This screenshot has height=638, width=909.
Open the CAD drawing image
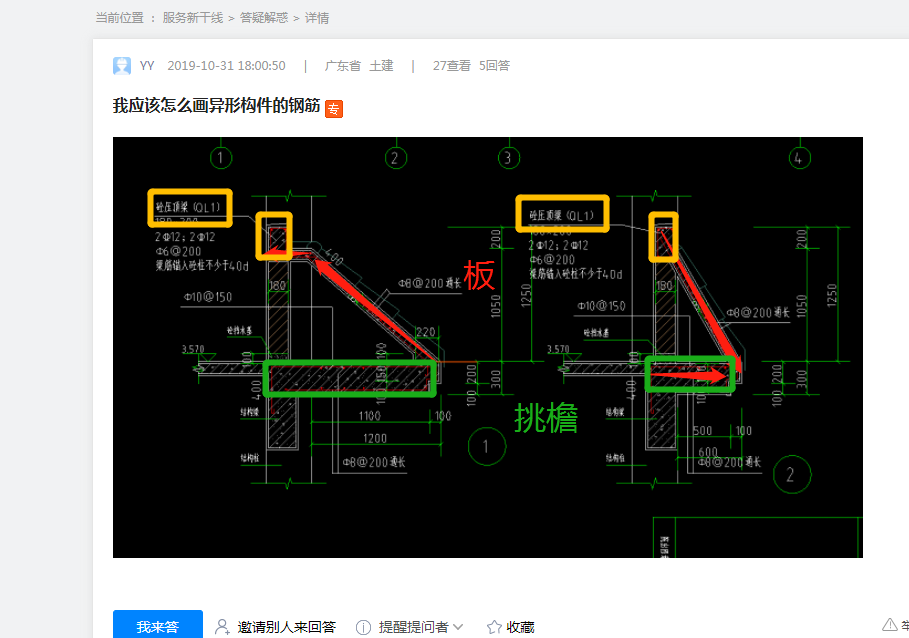click(x=488, y=348)
